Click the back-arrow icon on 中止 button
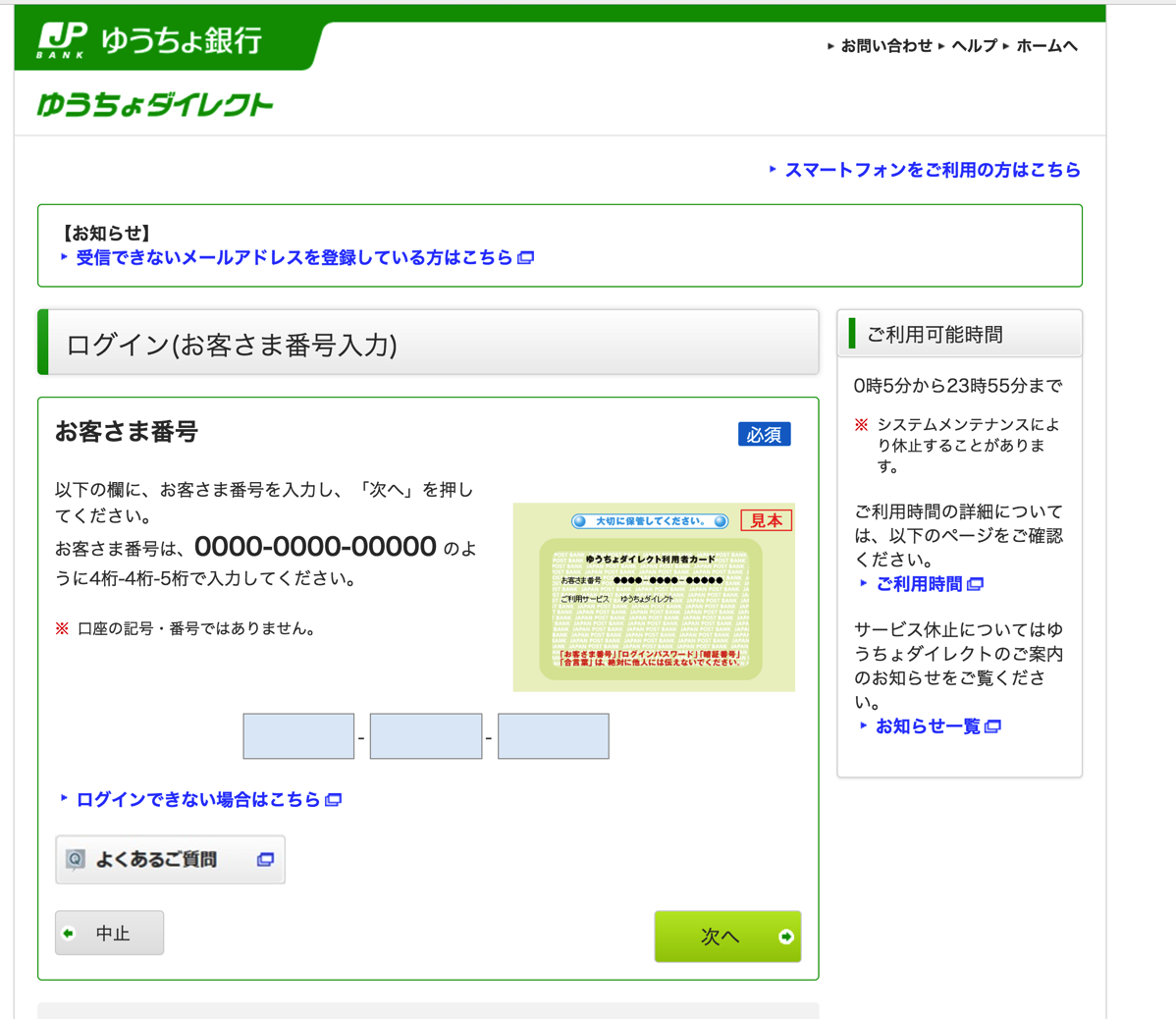This screenshot has height=1019, width=1176. click(x=69, y=934)
